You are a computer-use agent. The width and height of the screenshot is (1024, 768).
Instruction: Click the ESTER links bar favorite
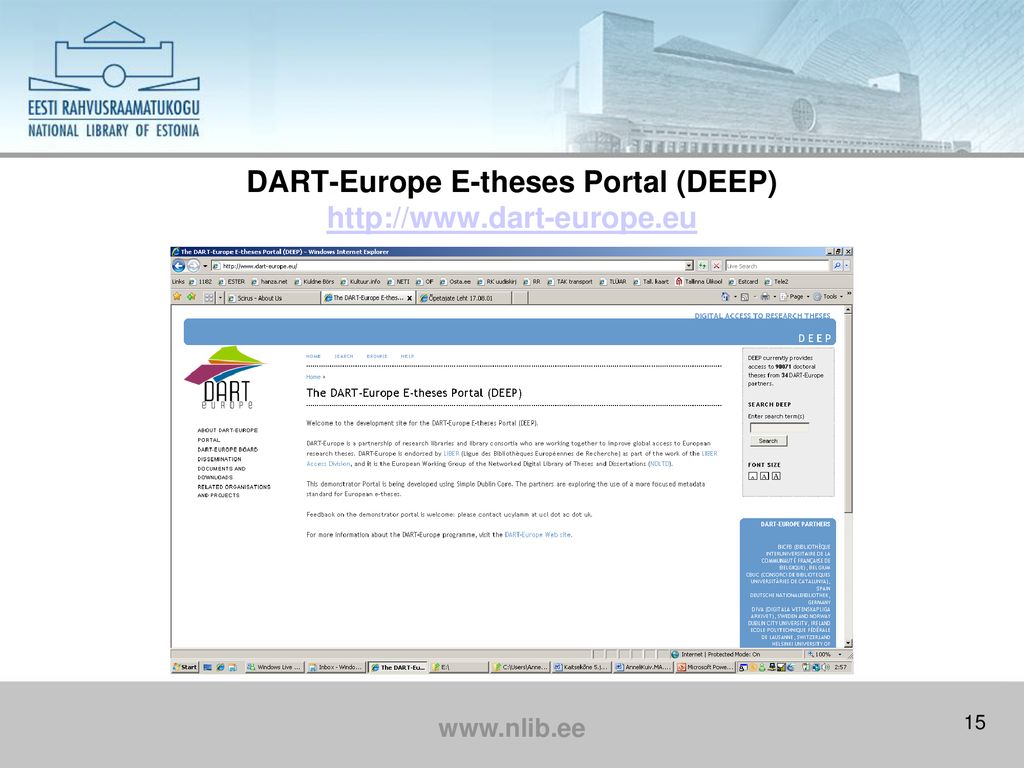[x=232, y=281]
